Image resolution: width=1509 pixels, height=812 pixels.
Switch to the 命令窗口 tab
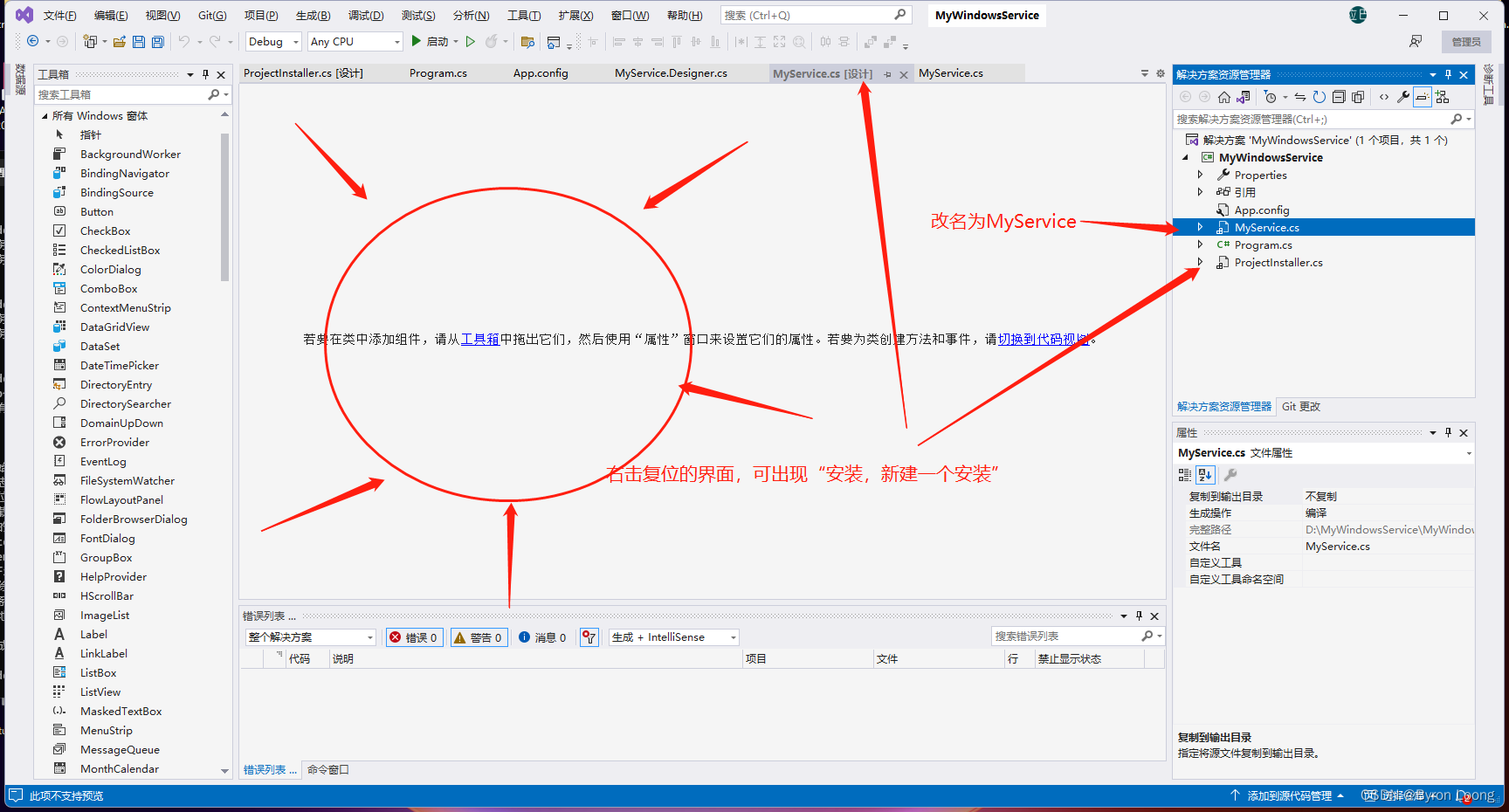[328, 769]
